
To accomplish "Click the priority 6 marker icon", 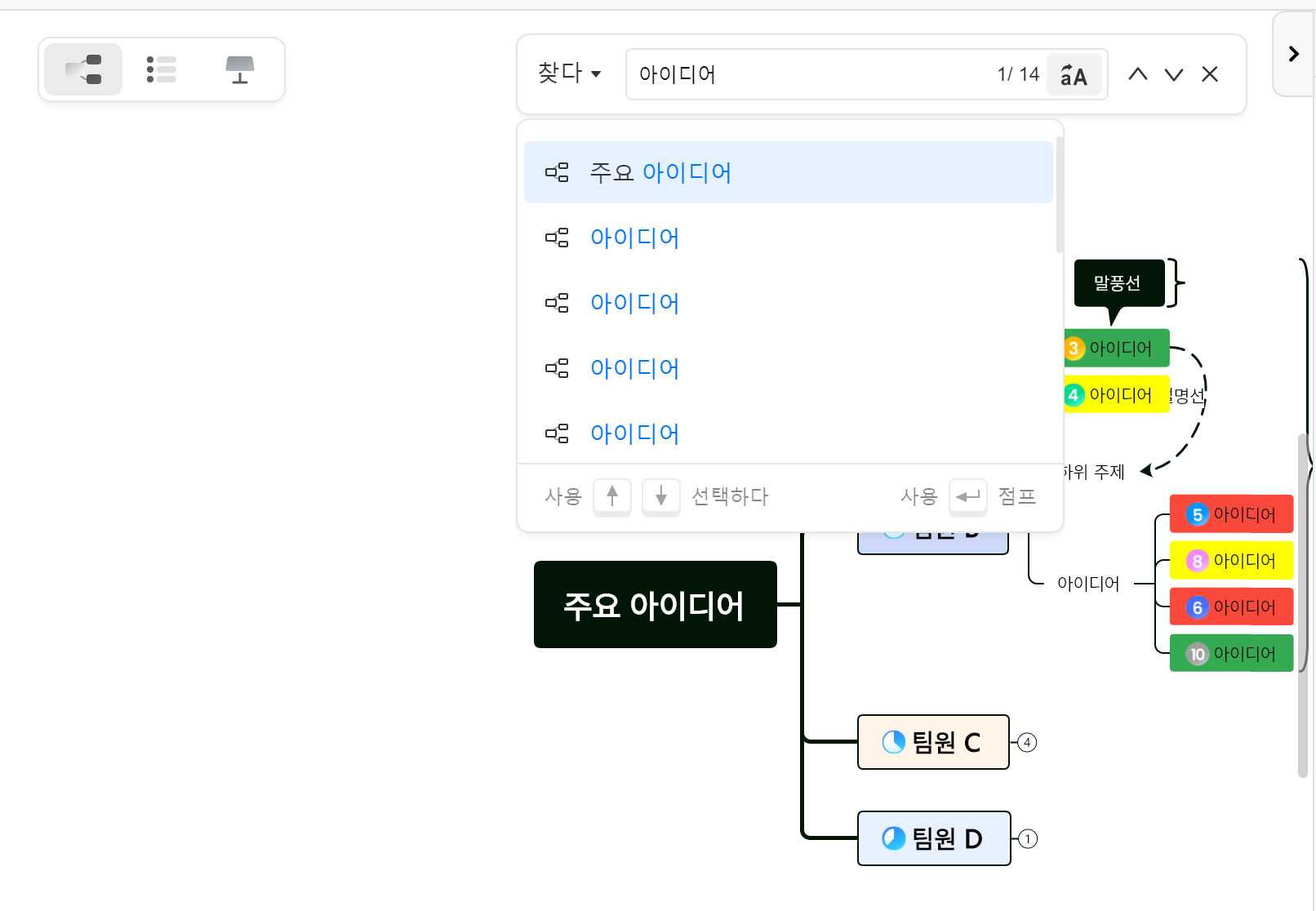I will [x=1197, y=607].
